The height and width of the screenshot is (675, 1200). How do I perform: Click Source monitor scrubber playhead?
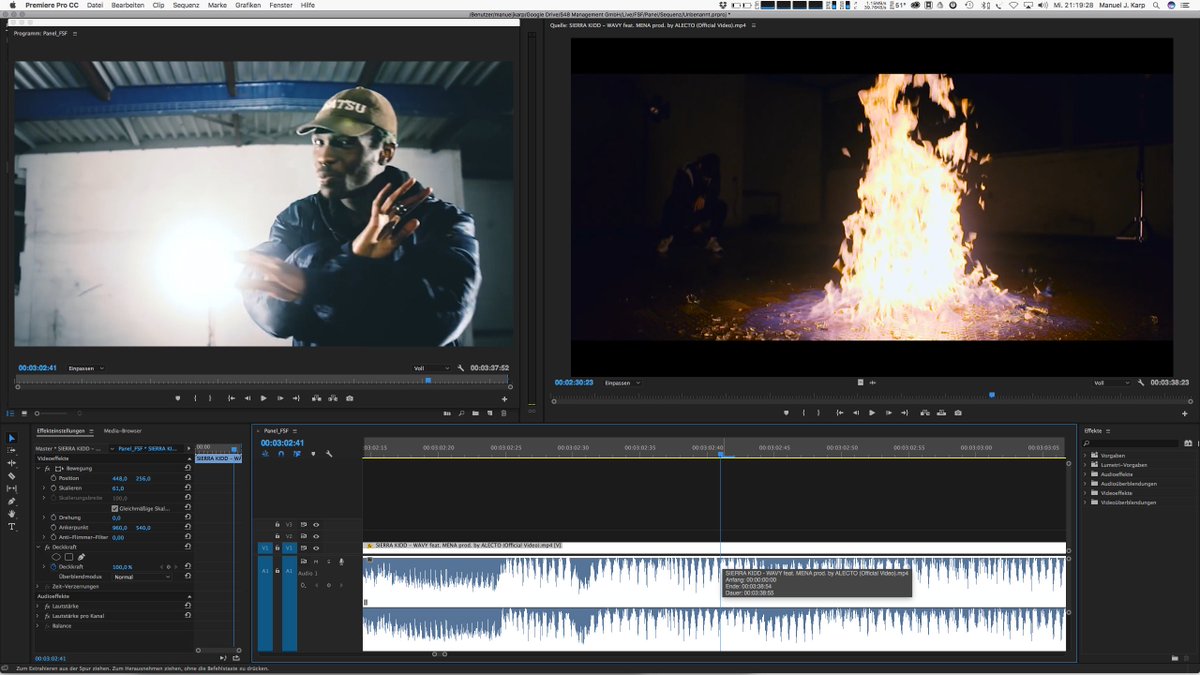pyautogui.click(x=992, y=394)
